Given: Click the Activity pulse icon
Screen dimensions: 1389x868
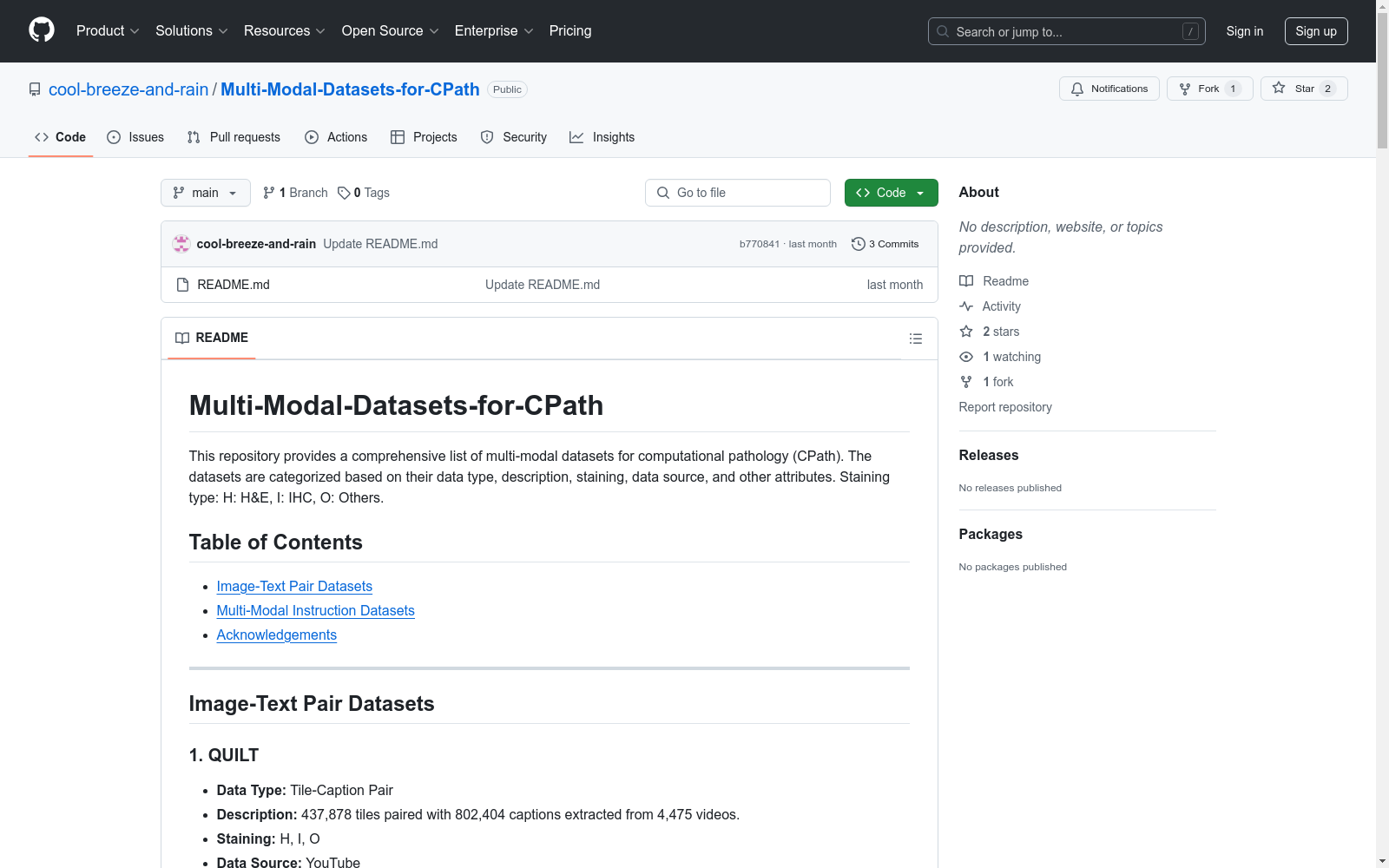Looking at the screenshot, I should pos(966,306).
